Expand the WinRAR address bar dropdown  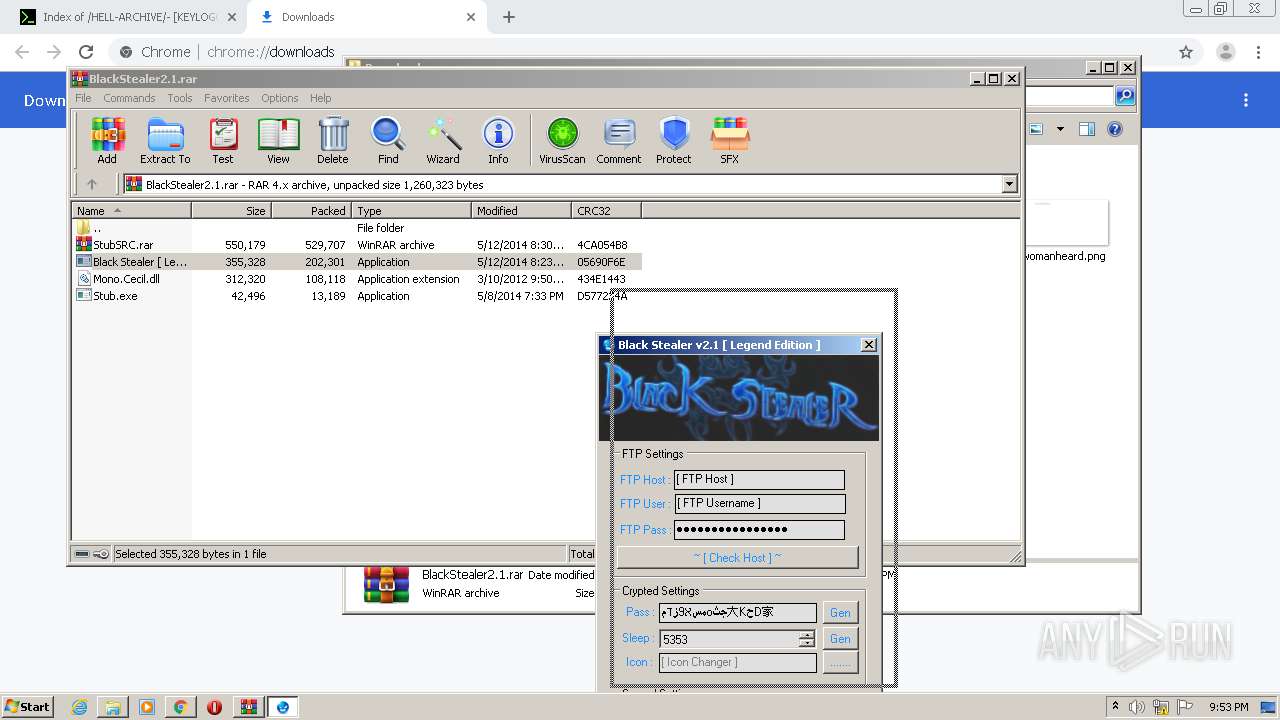coord(1009,184)
